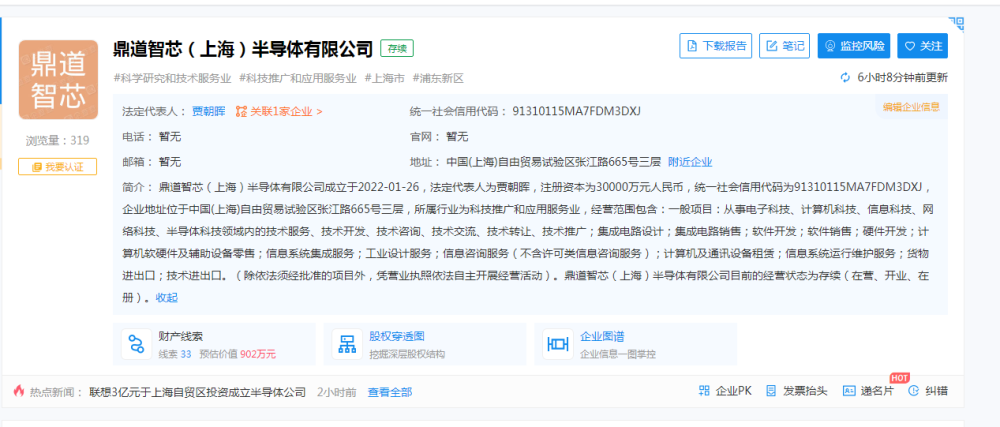Click the 浏览量：319 text
The image size is (1000, 427).
(57, 140)
